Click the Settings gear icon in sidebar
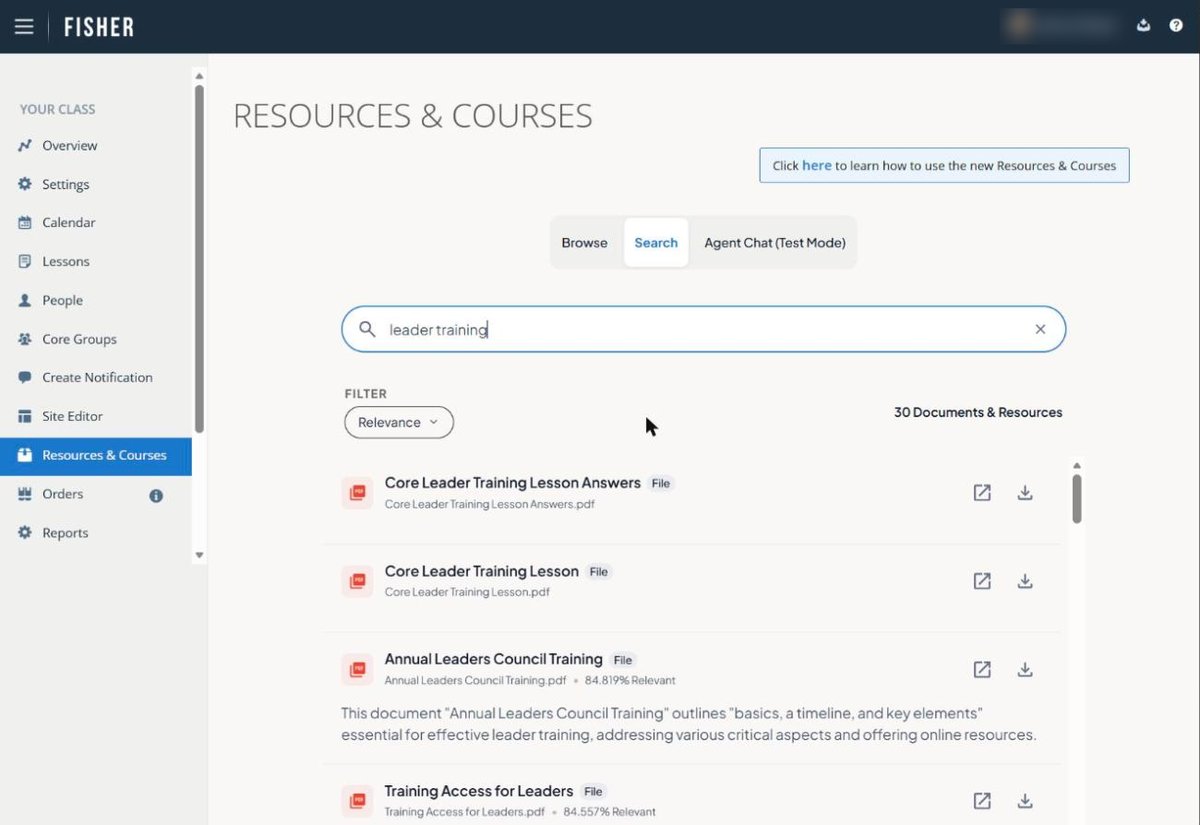The width and height of the screenshot is (1200, 825). click(x=25, y=184)
